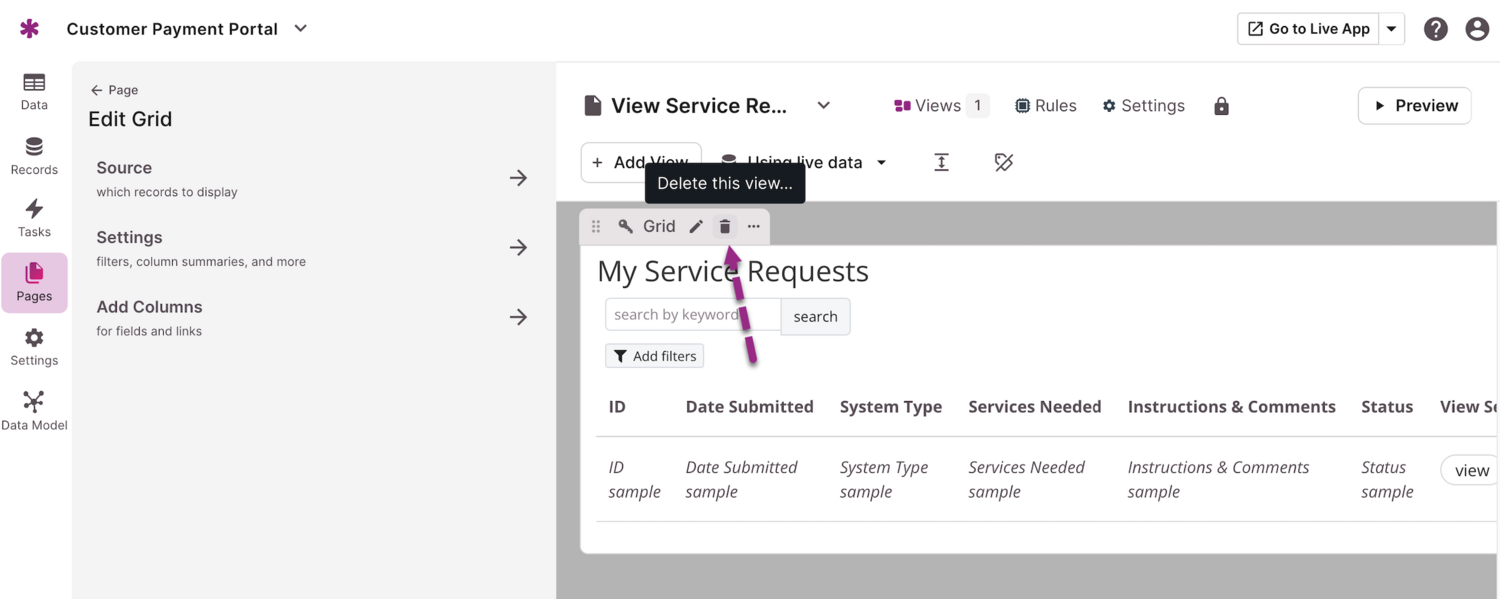Click the pencil edit icon beside Grid

pos(696,227)
